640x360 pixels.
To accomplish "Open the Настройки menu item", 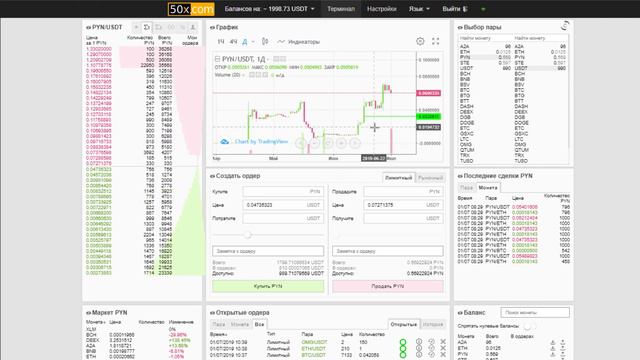I will click(x=381, y=9).
